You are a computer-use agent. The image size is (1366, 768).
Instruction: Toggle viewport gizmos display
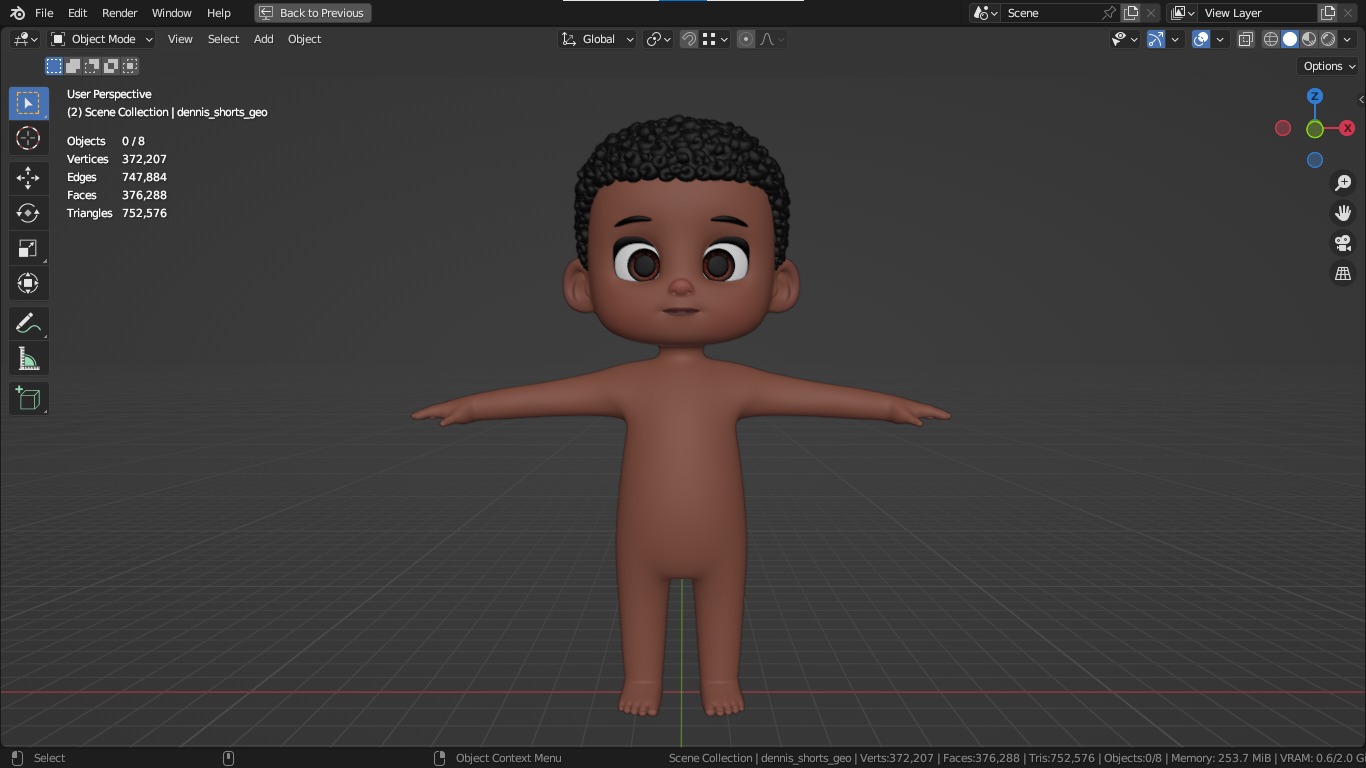click(1156, 39)
